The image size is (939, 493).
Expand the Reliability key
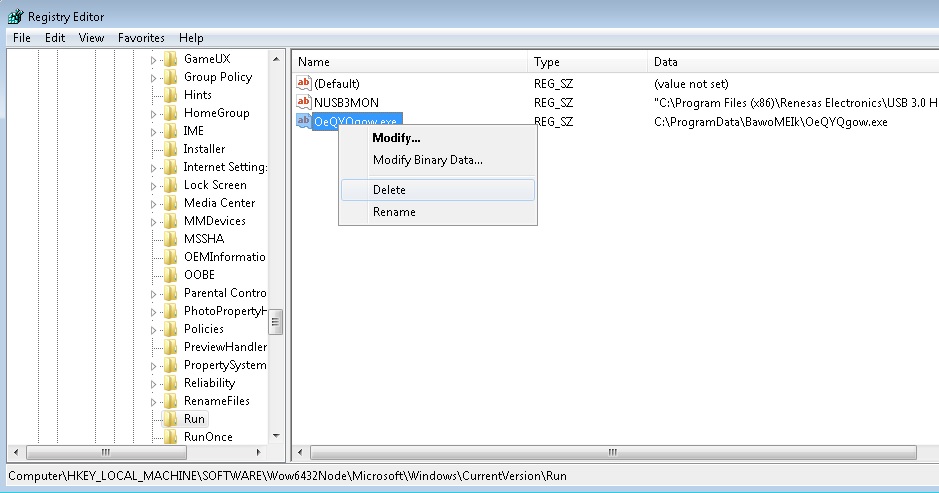click(153, 384)
